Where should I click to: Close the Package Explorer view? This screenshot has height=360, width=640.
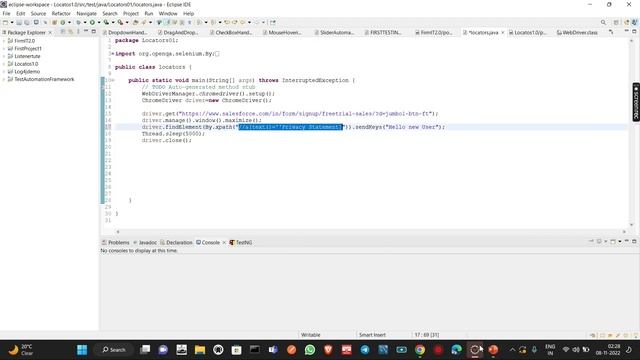[x=50, y=32]
